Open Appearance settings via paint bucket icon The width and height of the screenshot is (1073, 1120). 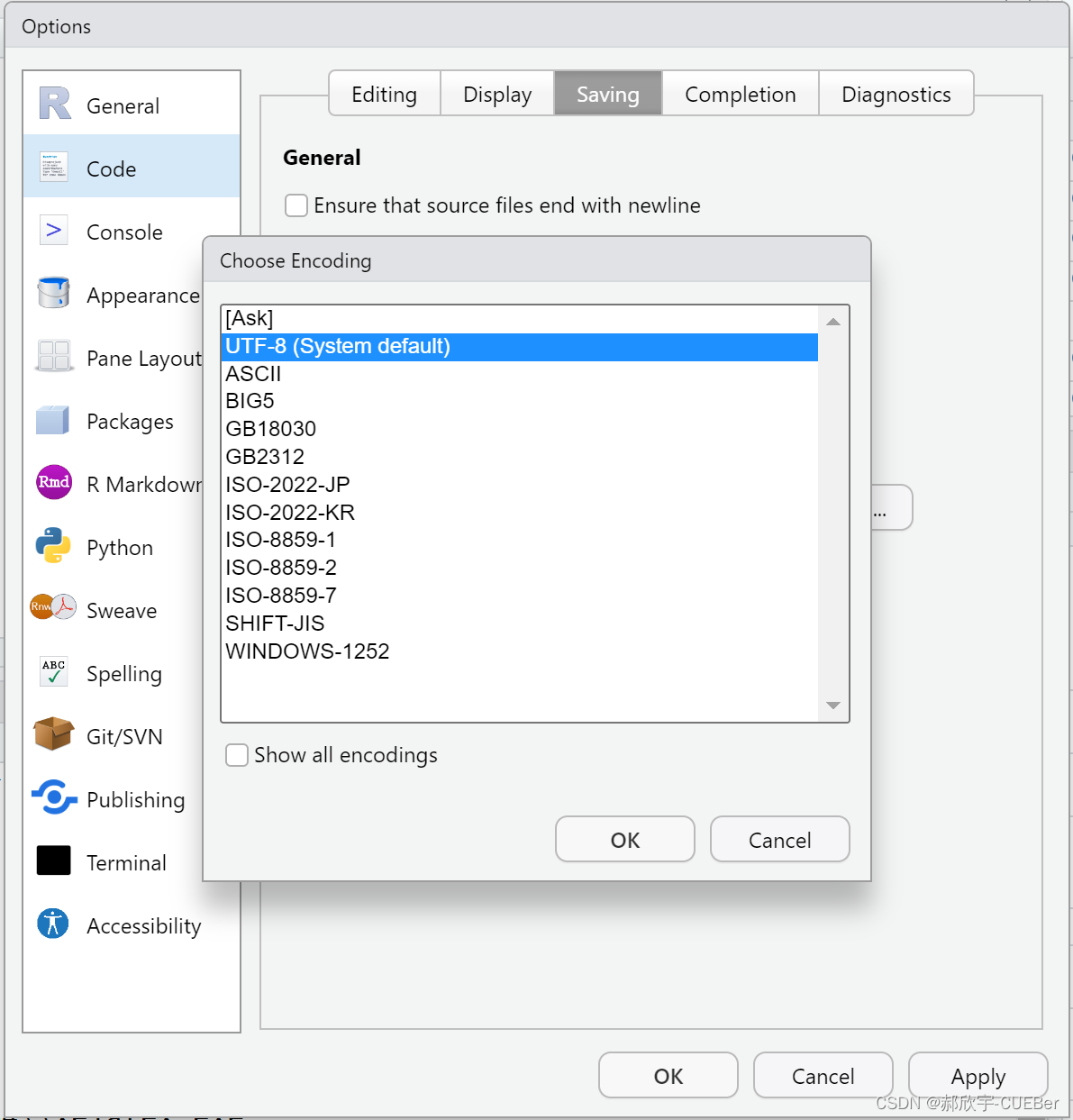coord(53,294)
